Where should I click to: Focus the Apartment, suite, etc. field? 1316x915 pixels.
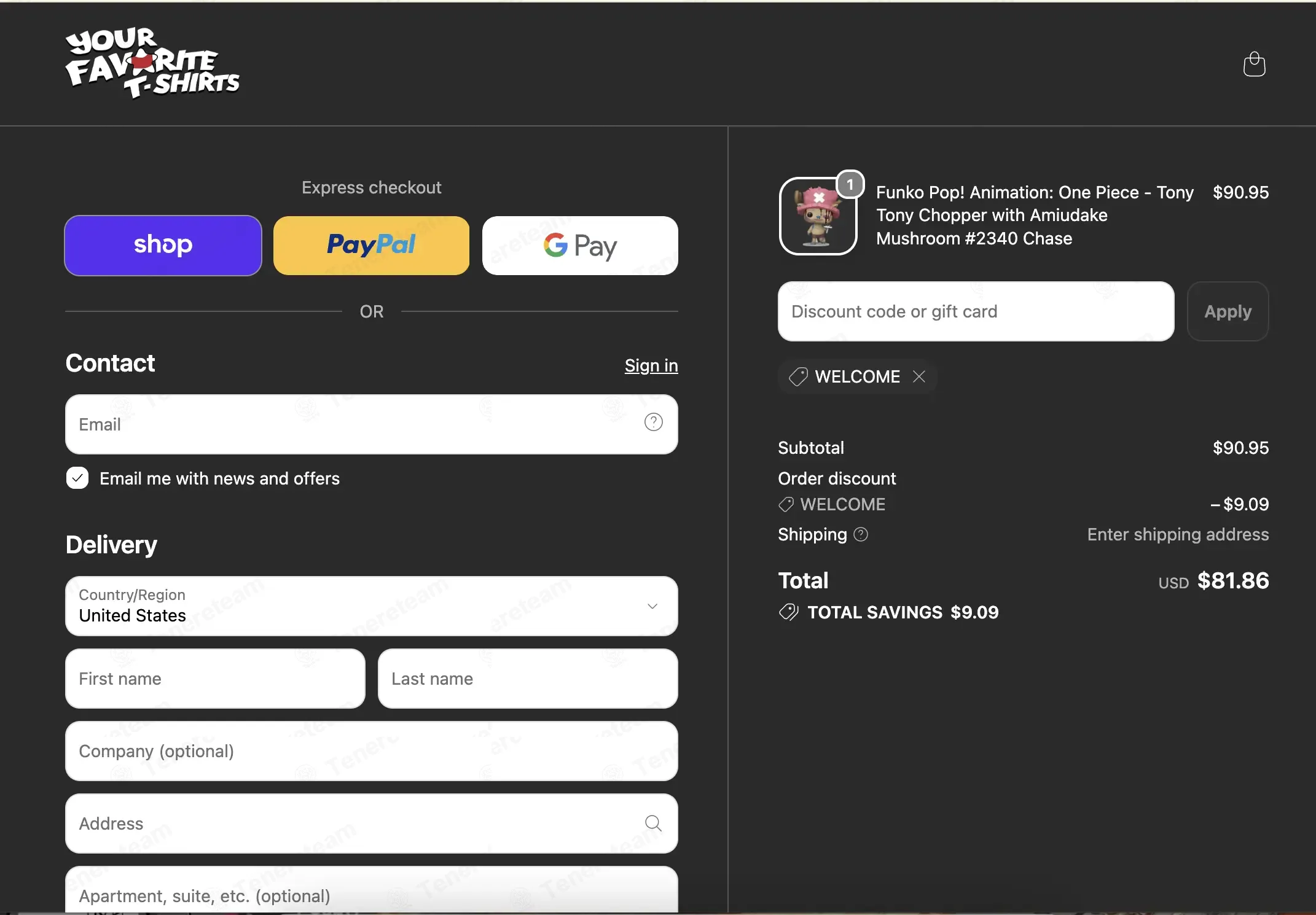371,890
